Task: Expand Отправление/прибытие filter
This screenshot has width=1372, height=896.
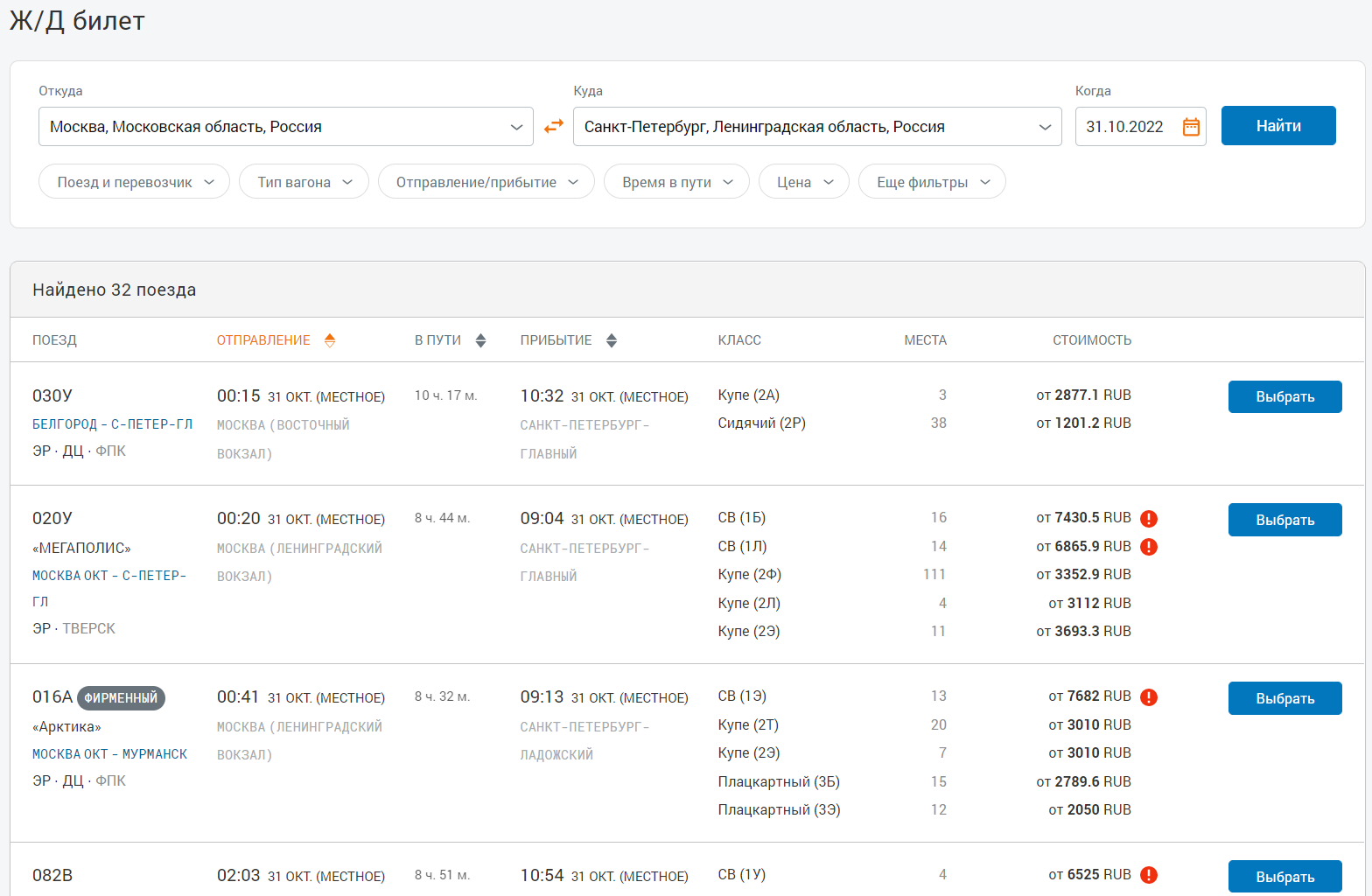Action: [x=486, y=182]
